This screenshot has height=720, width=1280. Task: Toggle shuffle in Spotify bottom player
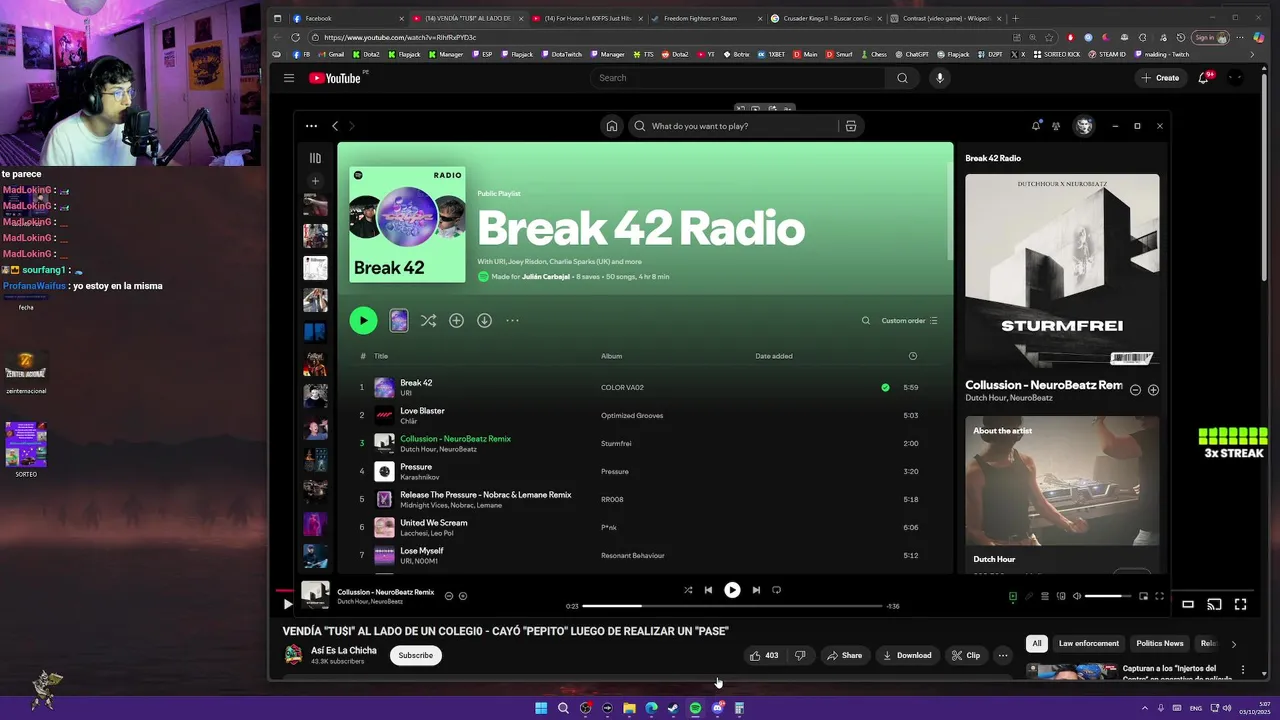click(688, 590)
